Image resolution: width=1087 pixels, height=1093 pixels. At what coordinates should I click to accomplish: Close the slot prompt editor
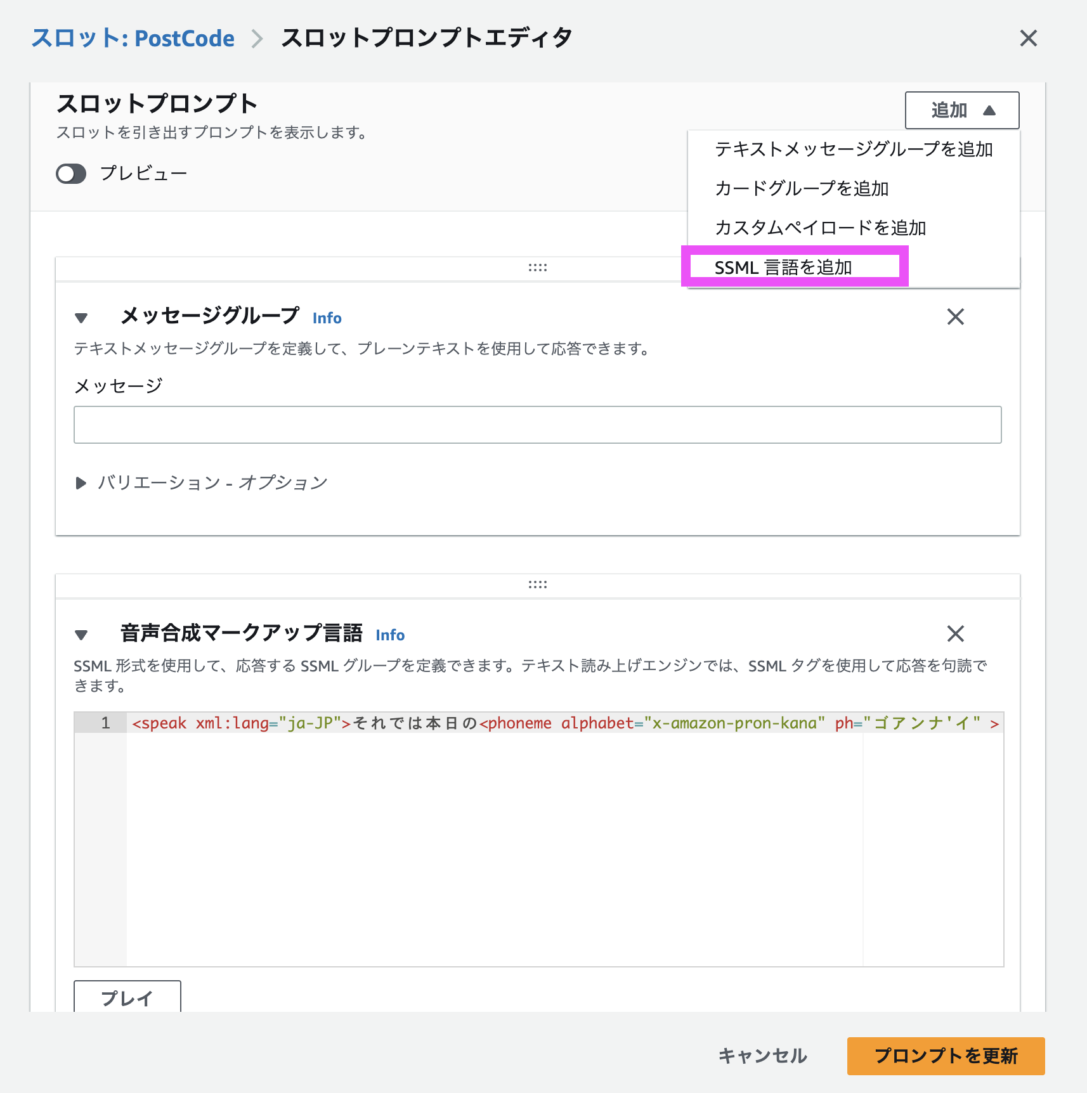[x=1028, y=38]
